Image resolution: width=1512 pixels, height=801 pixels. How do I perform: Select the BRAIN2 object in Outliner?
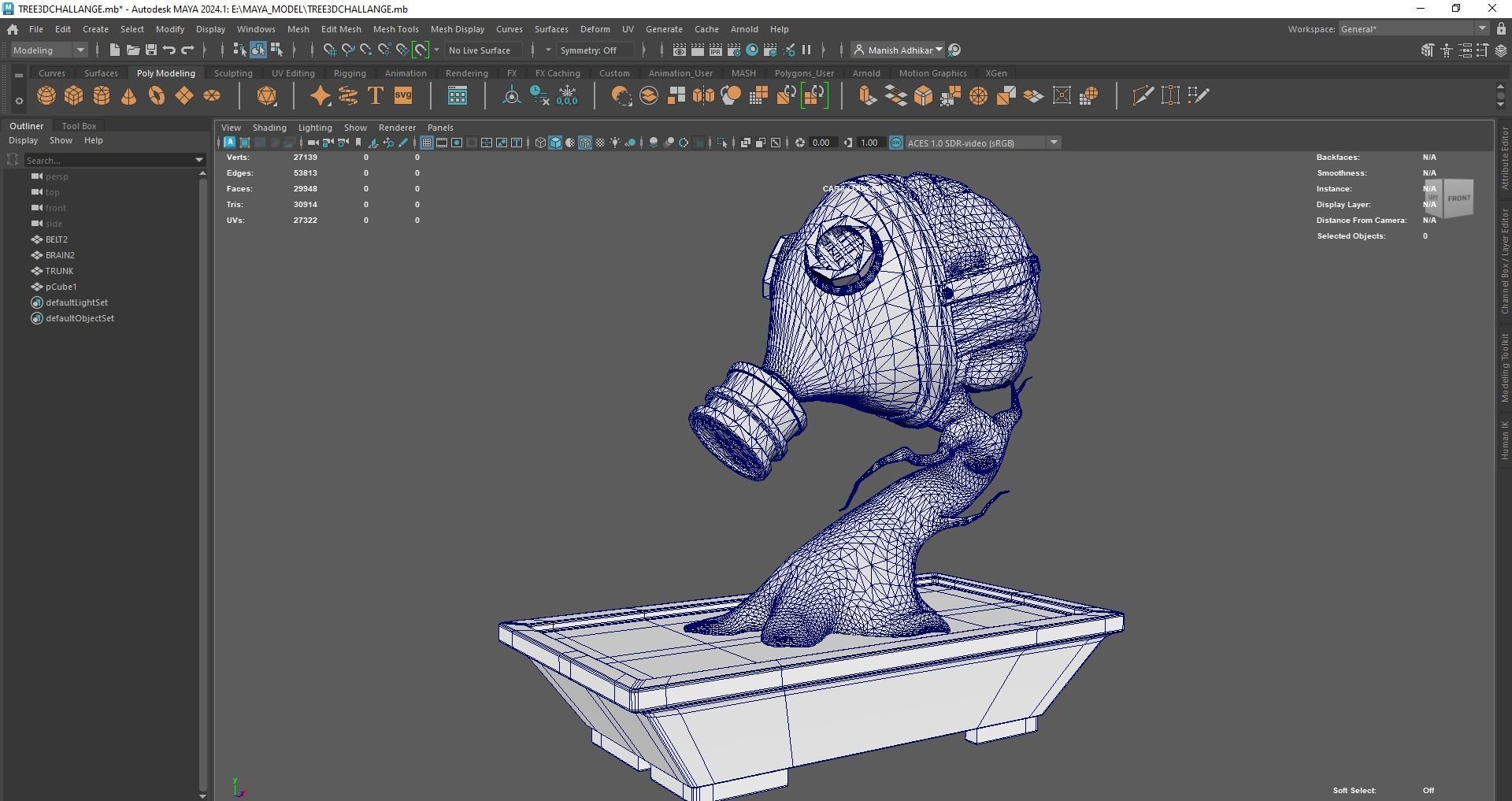click(x=60, y=255)
